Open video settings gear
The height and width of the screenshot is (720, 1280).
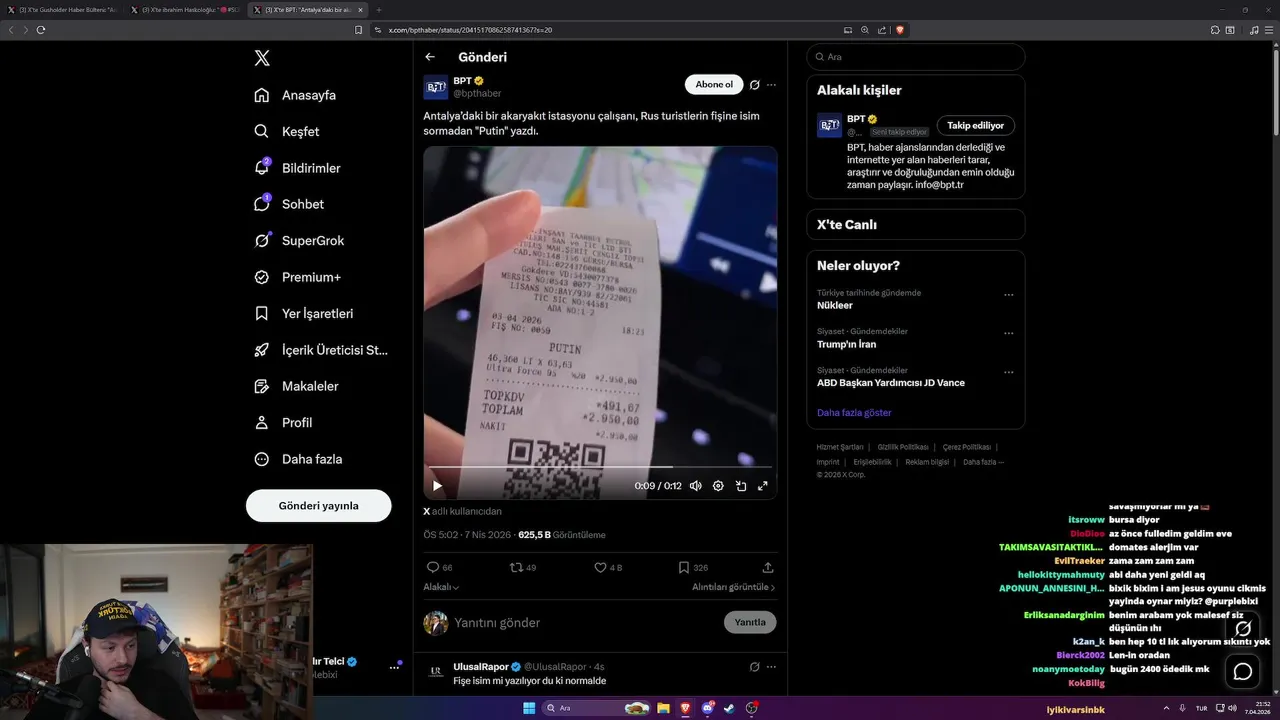(718, 486)
